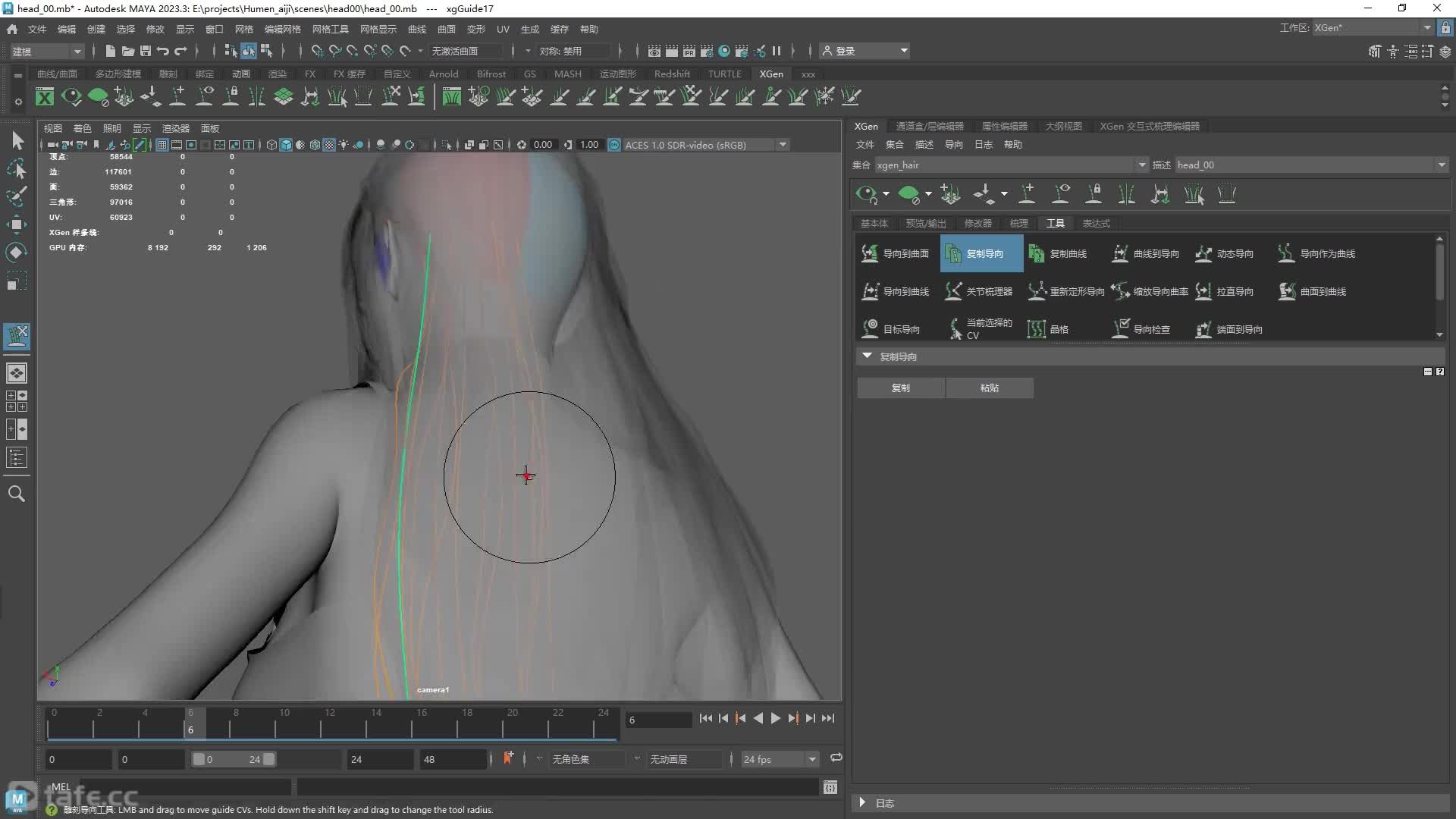Choose the 复制曲线 tool
1456x819 pixels.
[1059, 253]
